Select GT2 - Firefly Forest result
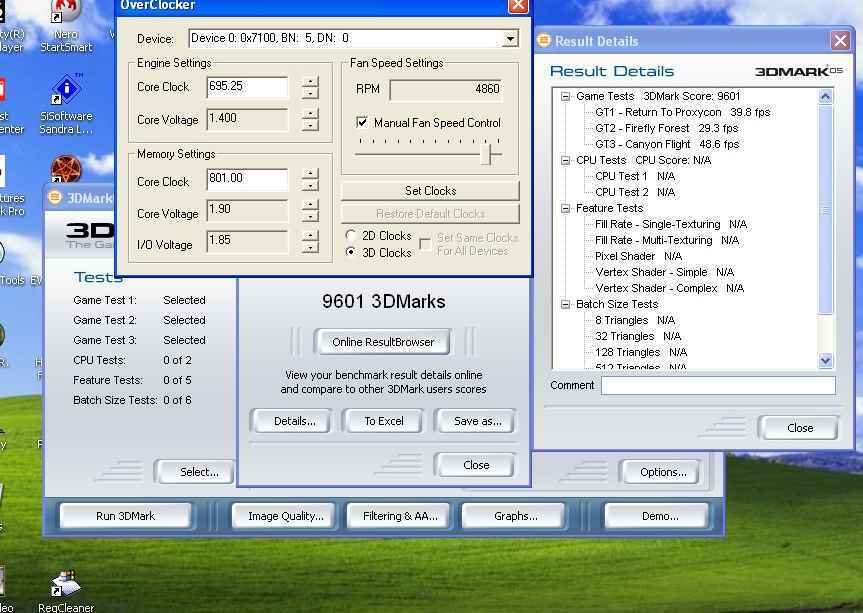This screenshot has width=863, height=613. (x=666, y=129)
